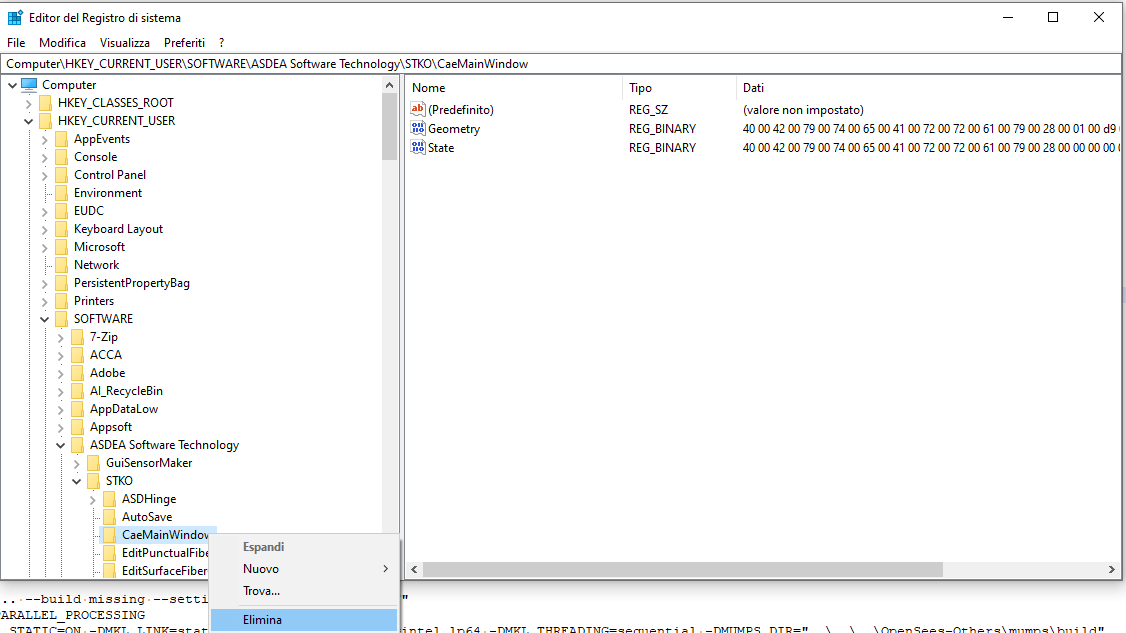Select the Keyboard Layout key

118,228
